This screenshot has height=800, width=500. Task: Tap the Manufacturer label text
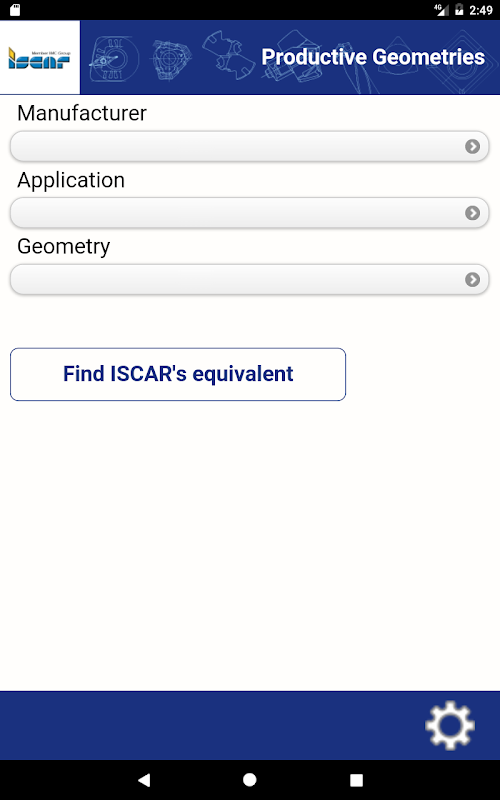[82, 113]
